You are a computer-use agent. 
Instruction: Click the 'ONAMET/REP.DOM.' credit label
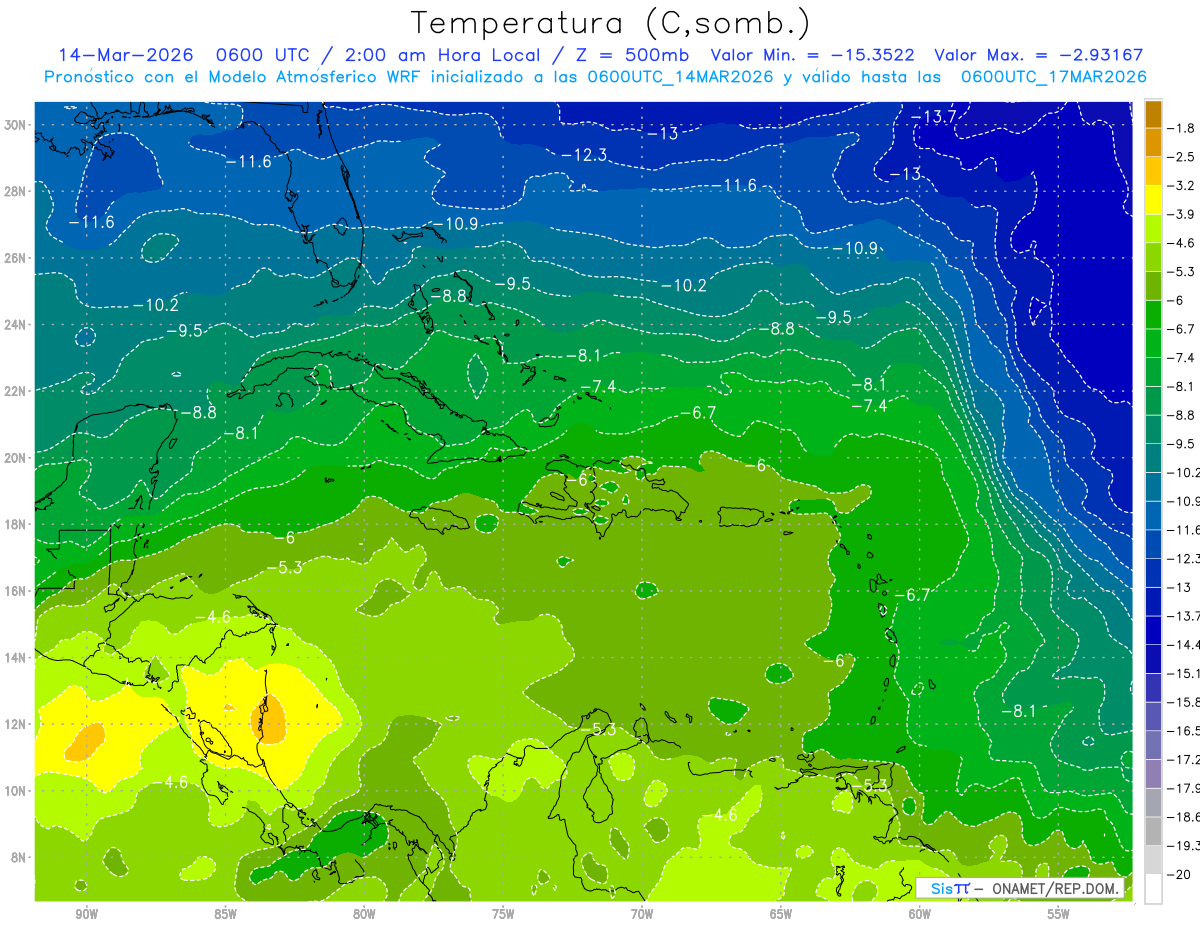[1054, 889]
